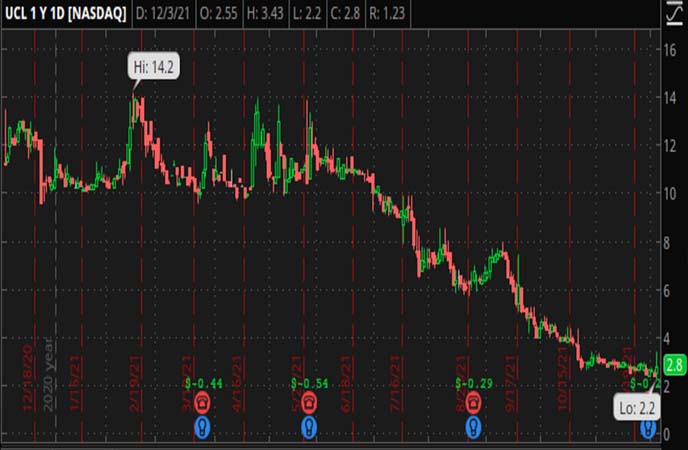Click the blue earnings lightbulb below $-0.44
The height and width of the screenshot is (450, 688).
(202, 427)
